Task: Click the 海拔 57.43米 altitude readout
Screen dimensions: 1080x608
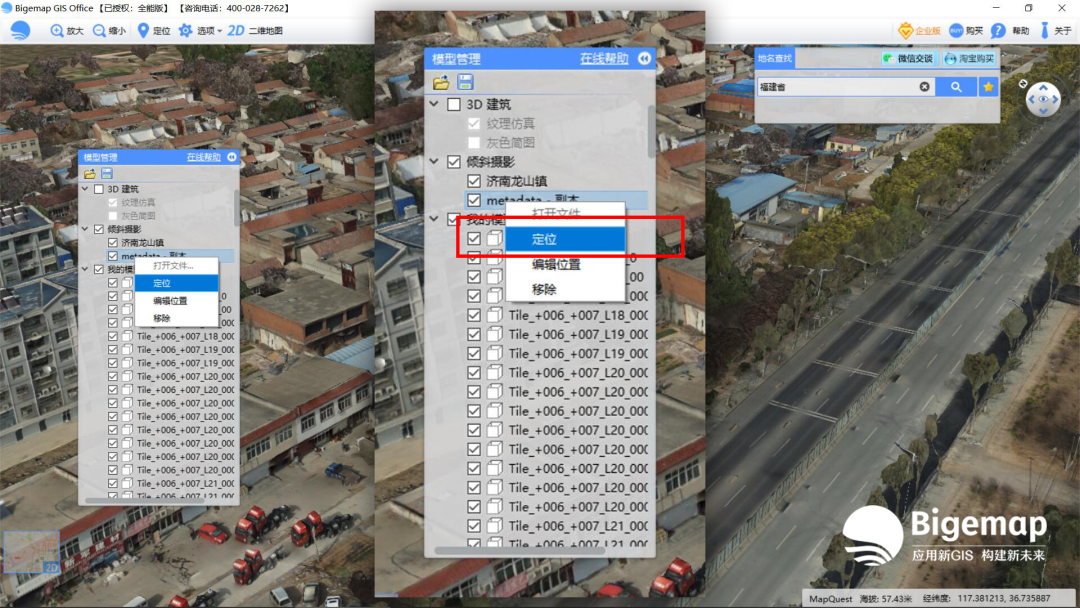Action: (885, 598)
